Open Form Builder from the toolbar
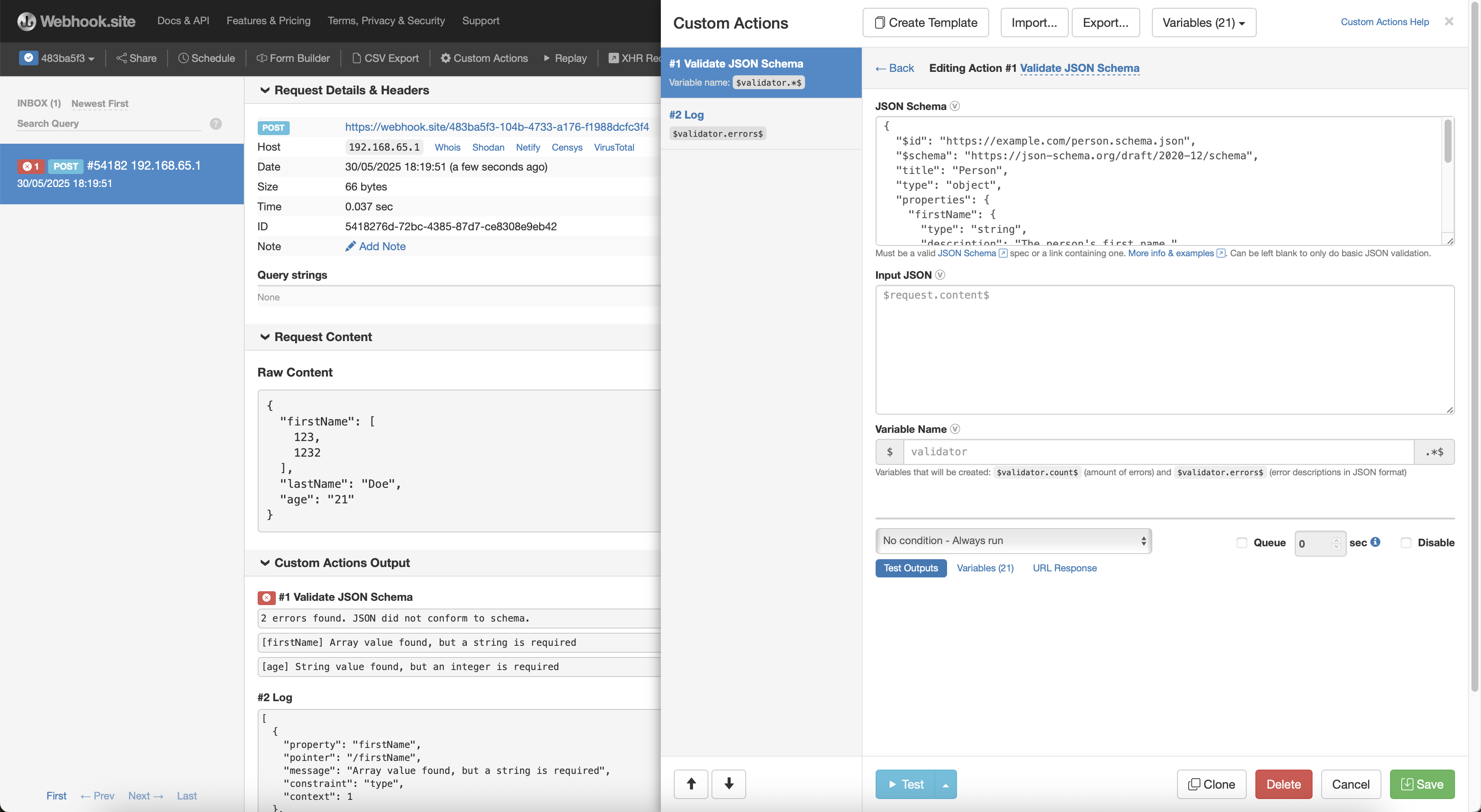The height and width of the screenshot is (812, 1481). point(293,58)
